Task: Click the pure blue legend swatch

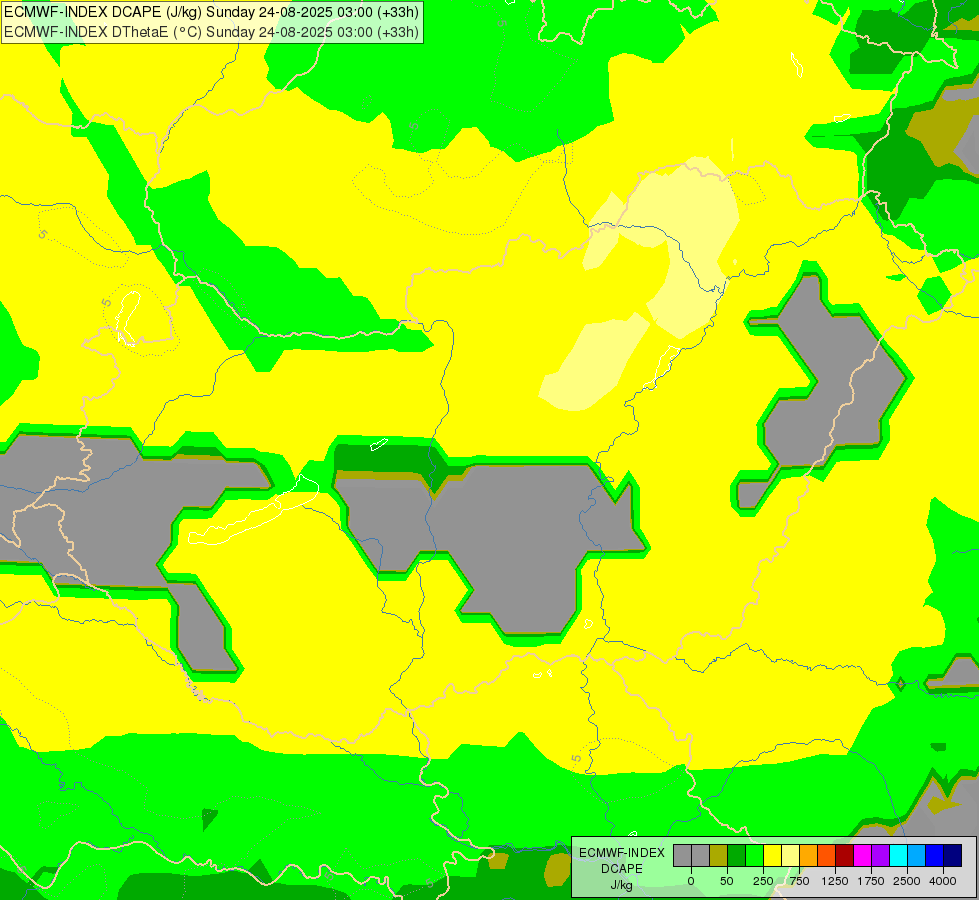Action: tap(935, 855)
